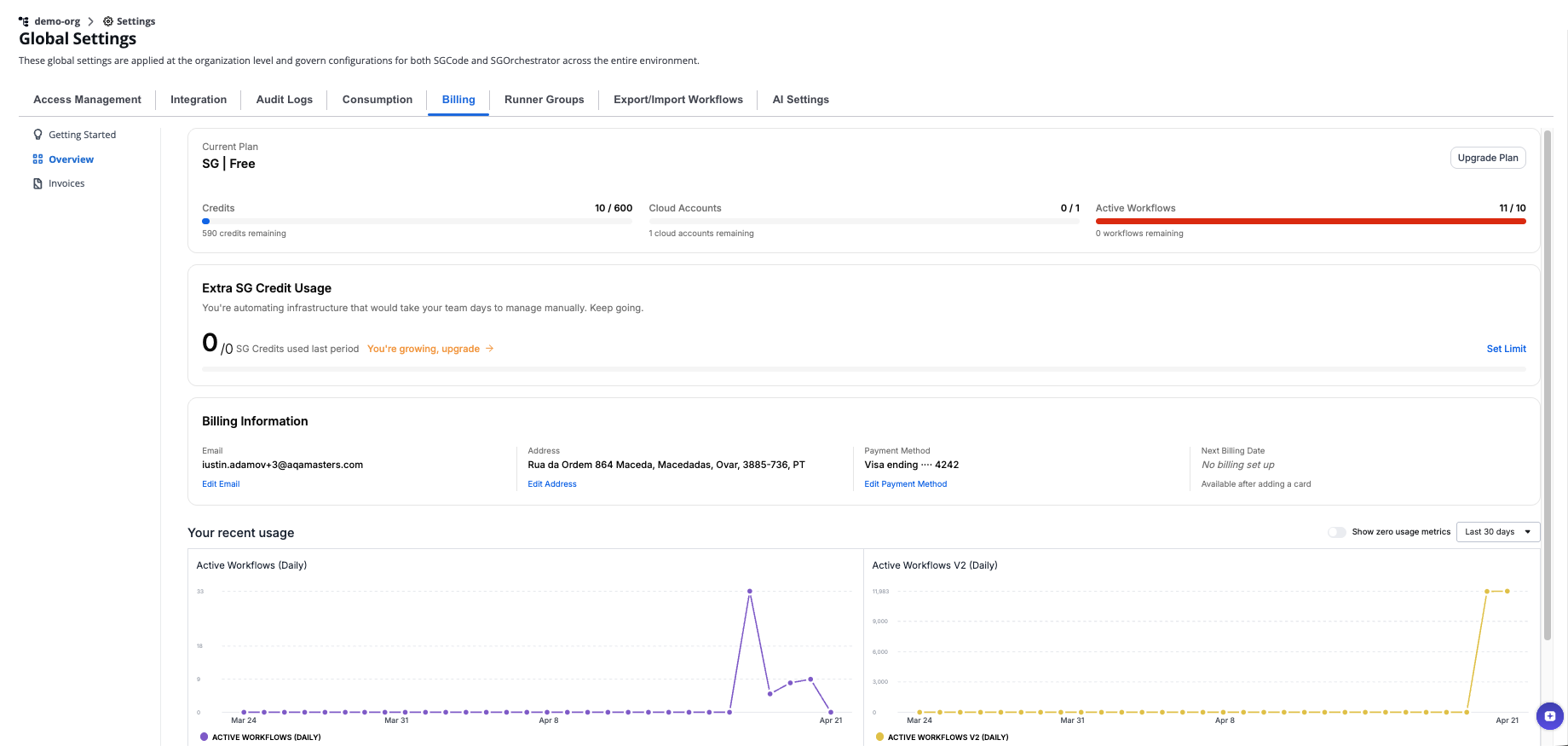Click the demo-org organization icon in breadcrumb
This screenshot has width=1568, height=746.
[x=24, y=21]
